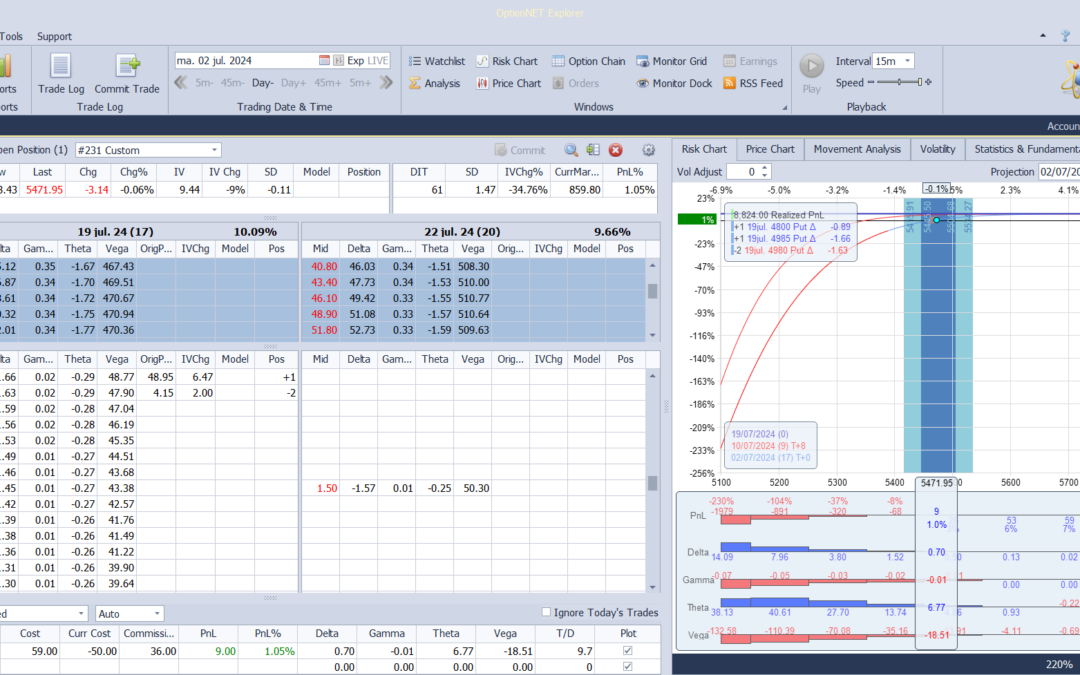Open the Support menu
The image size is (1080, 675).
tap(54, 37)
